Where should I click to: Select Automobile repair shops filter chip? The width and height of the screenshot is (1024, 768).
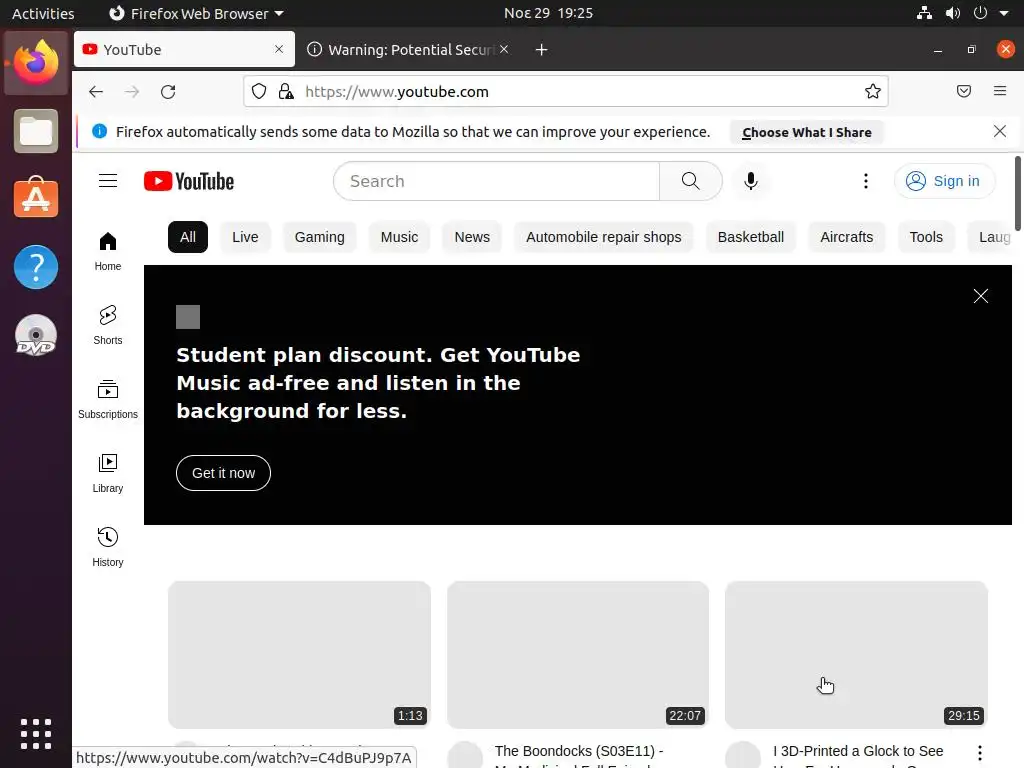point(603,237)
